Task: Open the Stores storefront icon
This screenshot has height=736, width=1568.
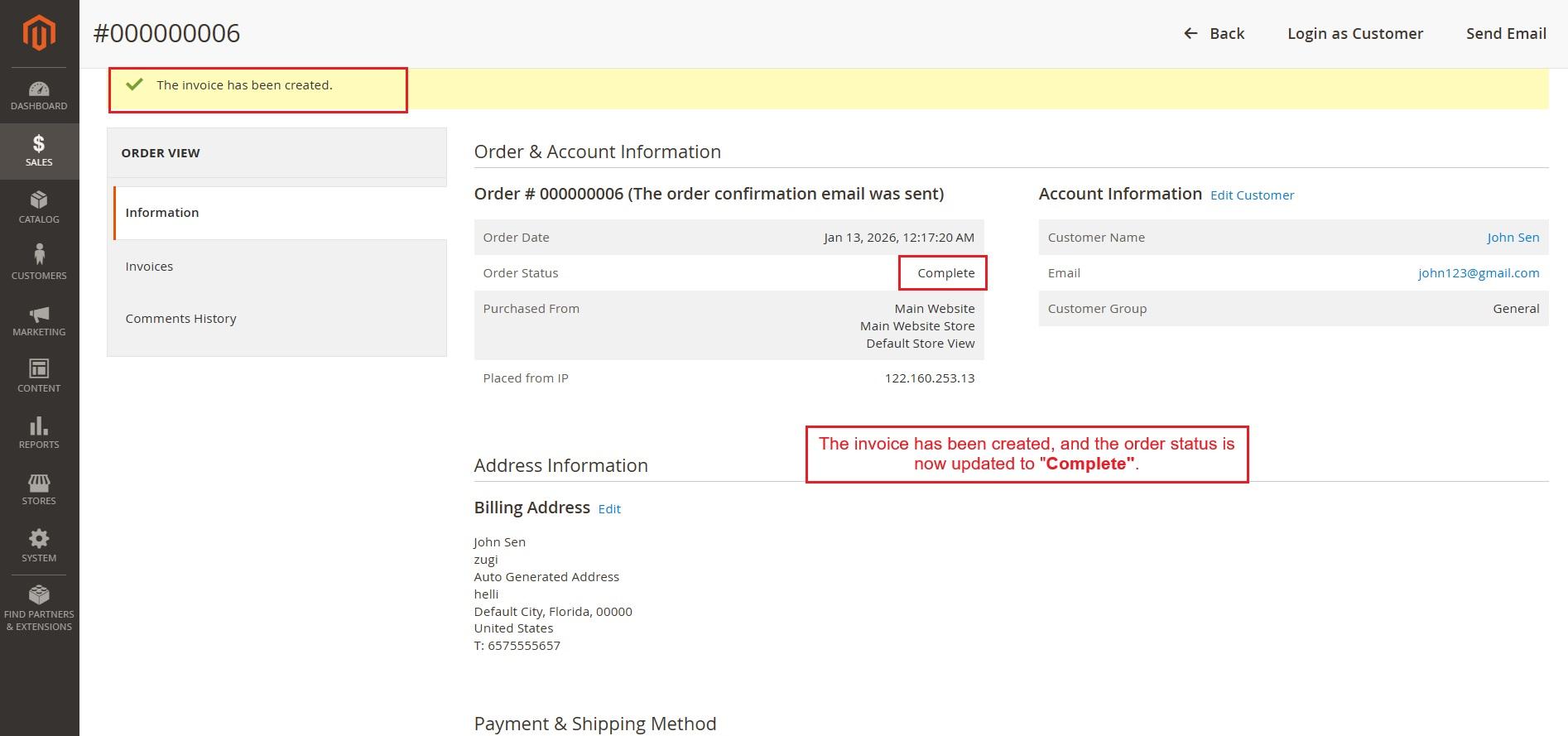Action: point(39,483)
